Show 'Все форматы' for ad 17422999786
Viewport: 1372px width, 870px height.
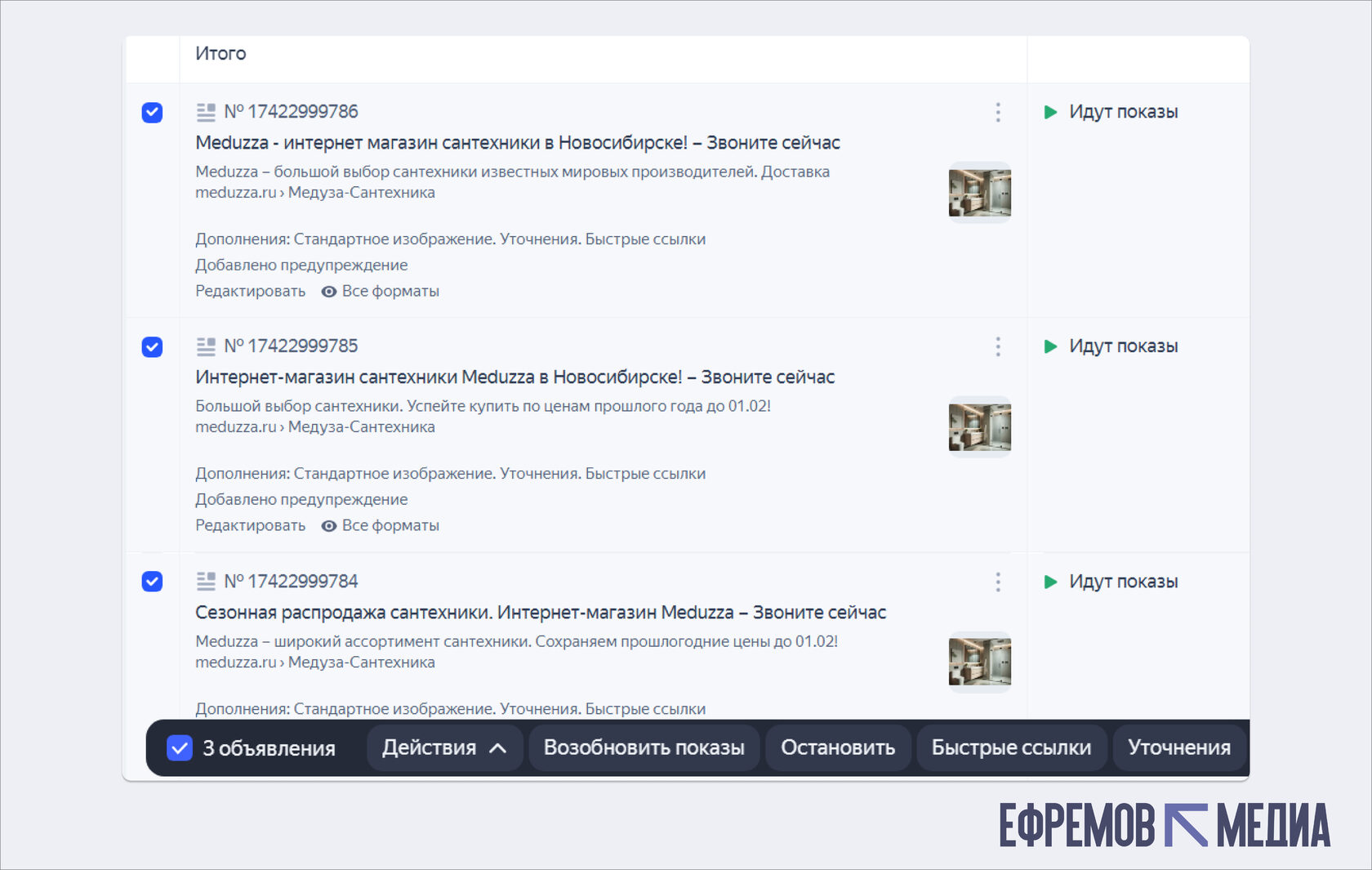pyautogui.click(x=390, y=292)
